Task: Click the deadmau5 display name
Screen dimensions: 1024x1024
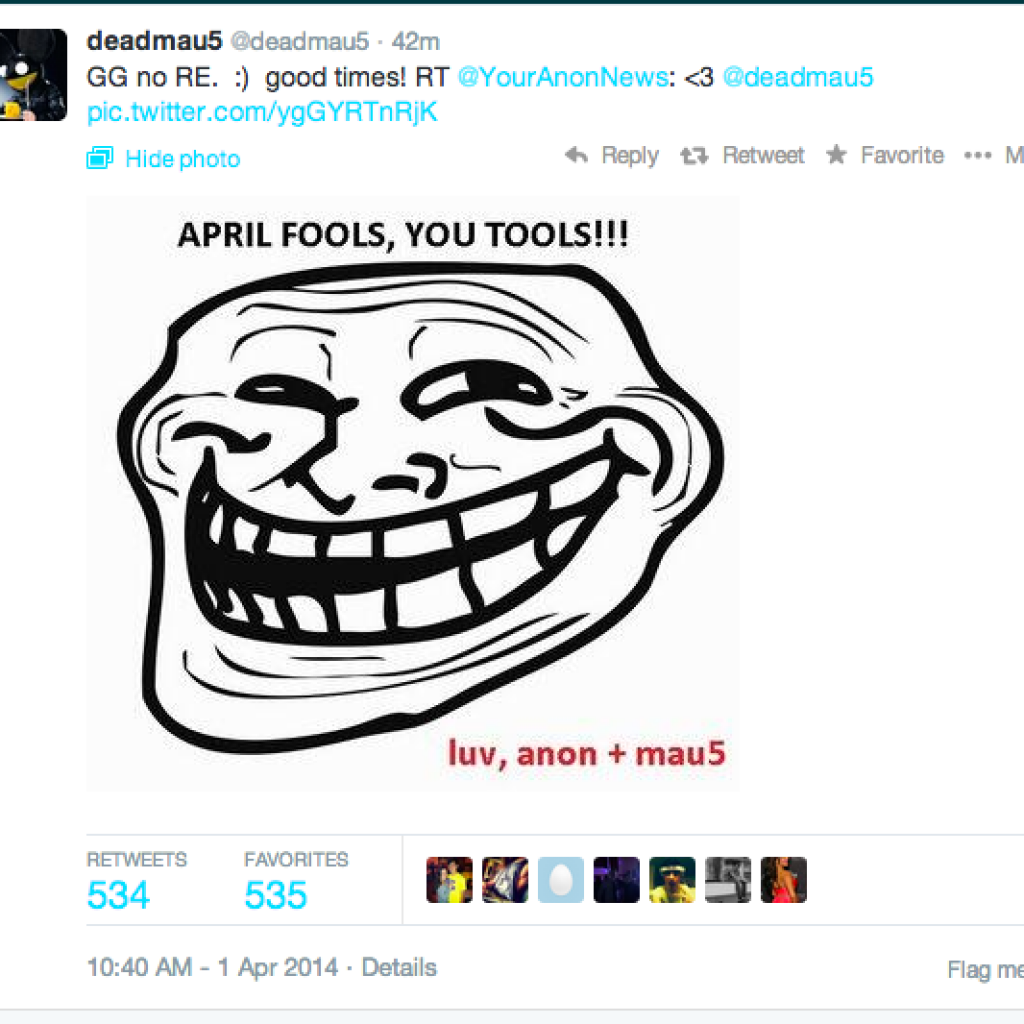Action: coord(154,41)
